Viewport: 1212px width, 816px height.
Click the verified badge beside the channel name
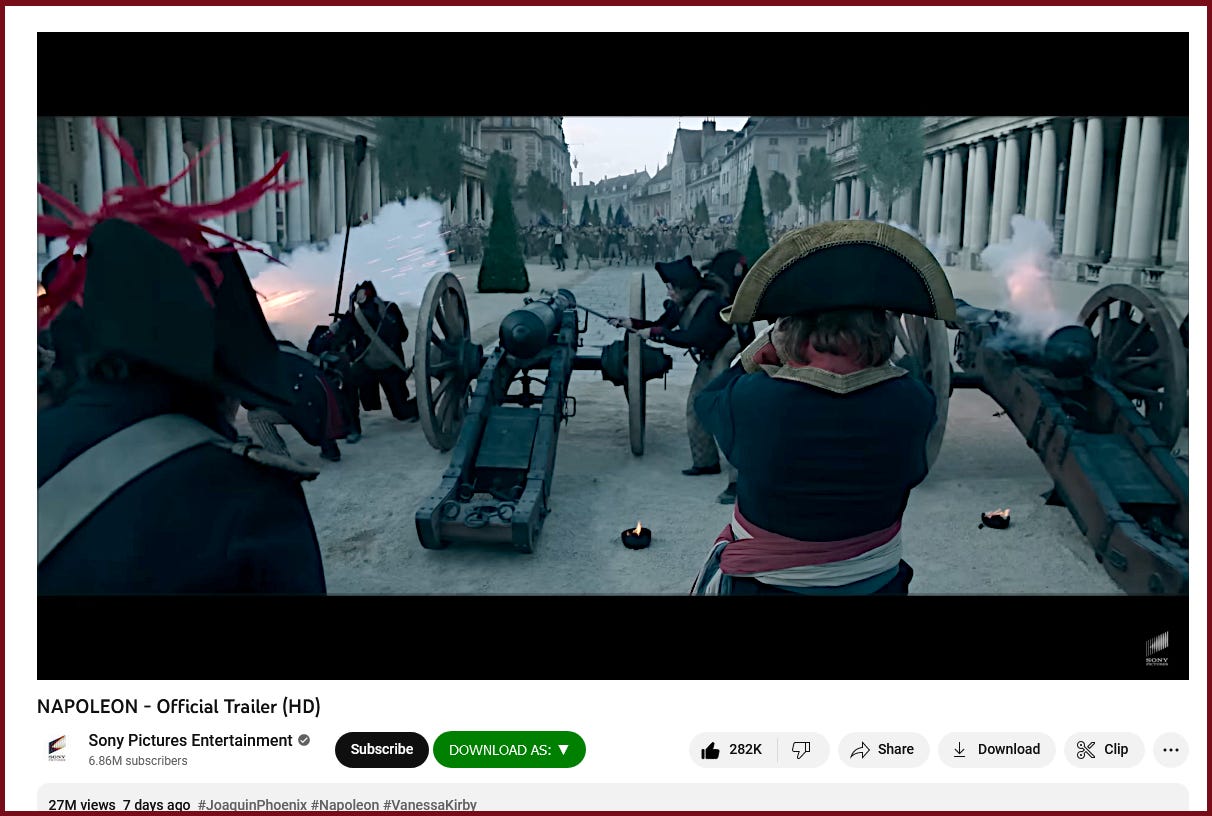(304, 741)
